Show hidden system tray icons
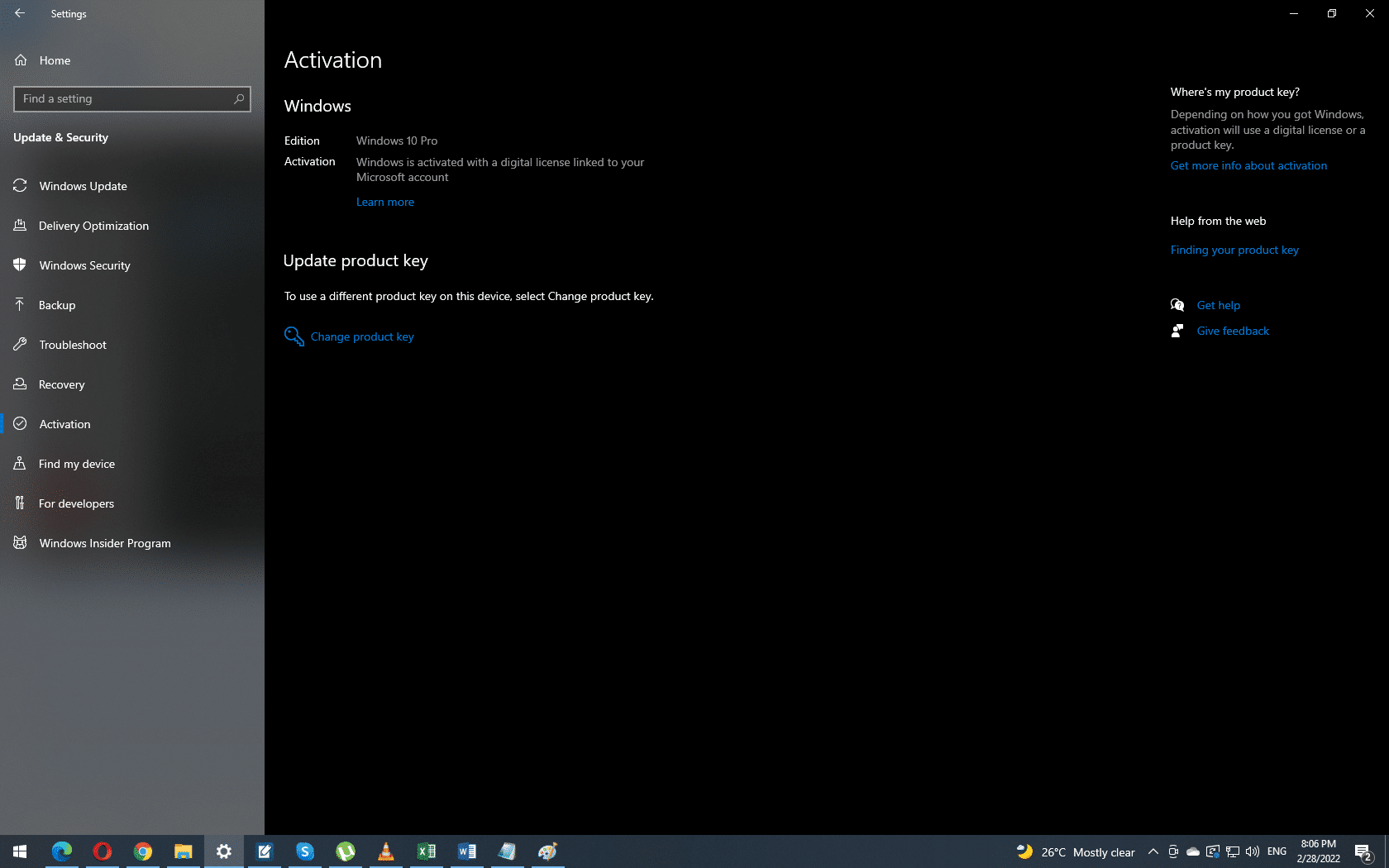Viewport: 1389px width, 868px height. (1152, 851)
